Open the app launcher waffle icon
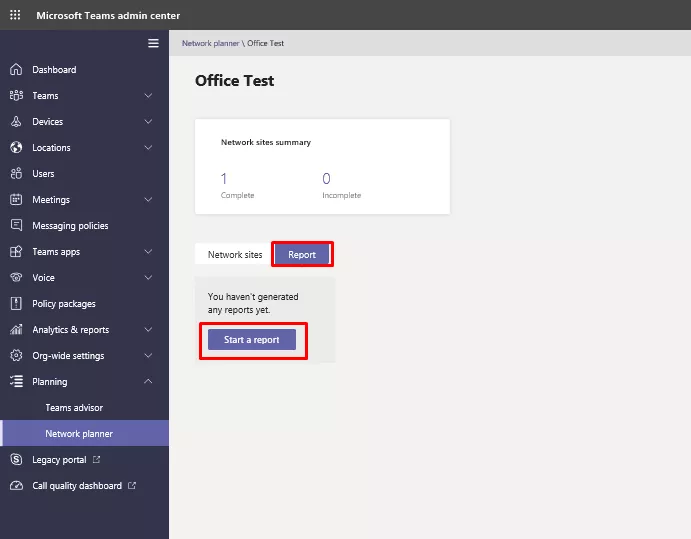691x539 pixels. (14, 15)
